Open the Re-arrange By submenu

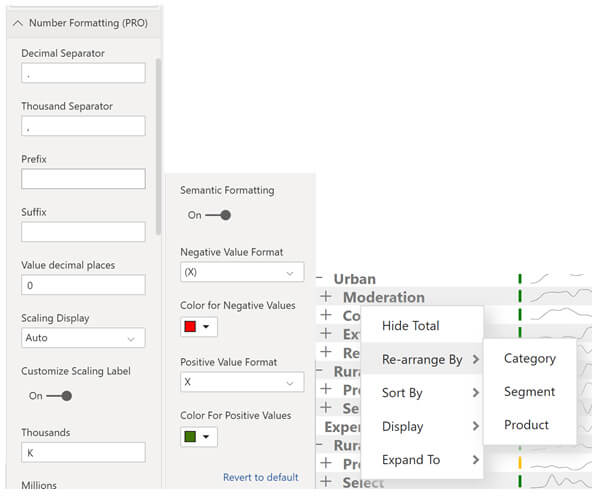click(x=422, y=360)
